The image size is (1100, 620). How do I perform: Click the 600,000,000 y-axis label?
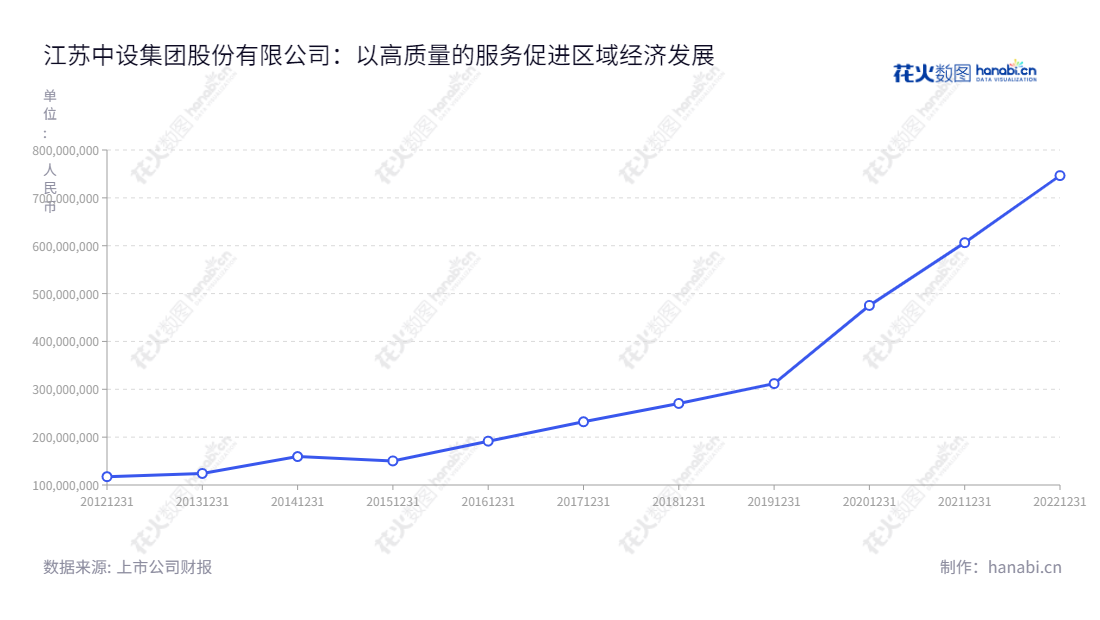[65, 246]
